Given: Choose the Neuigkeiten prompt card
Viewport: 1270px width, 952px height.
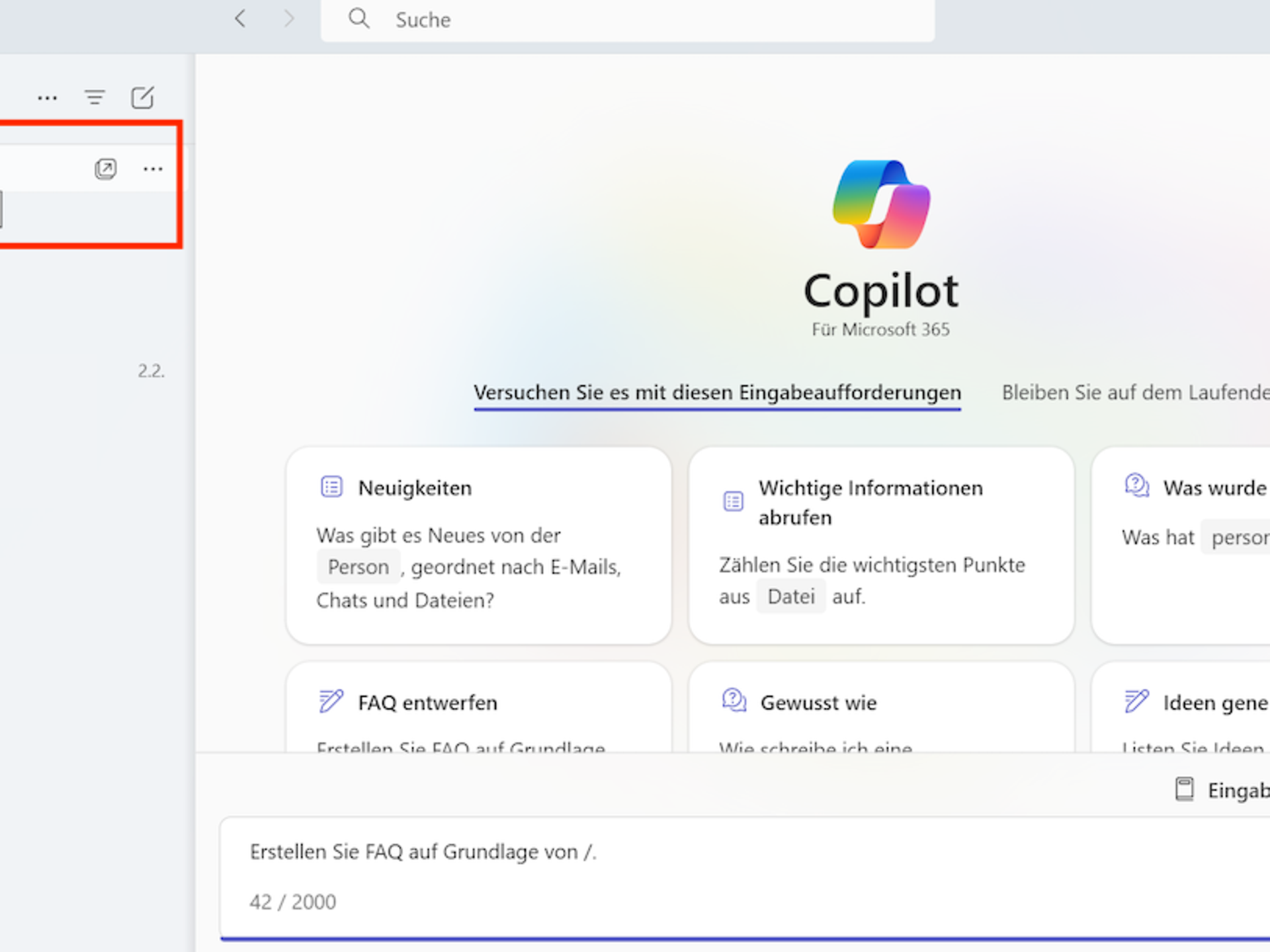Looking at the screenshot, I should tap(478, 545).
